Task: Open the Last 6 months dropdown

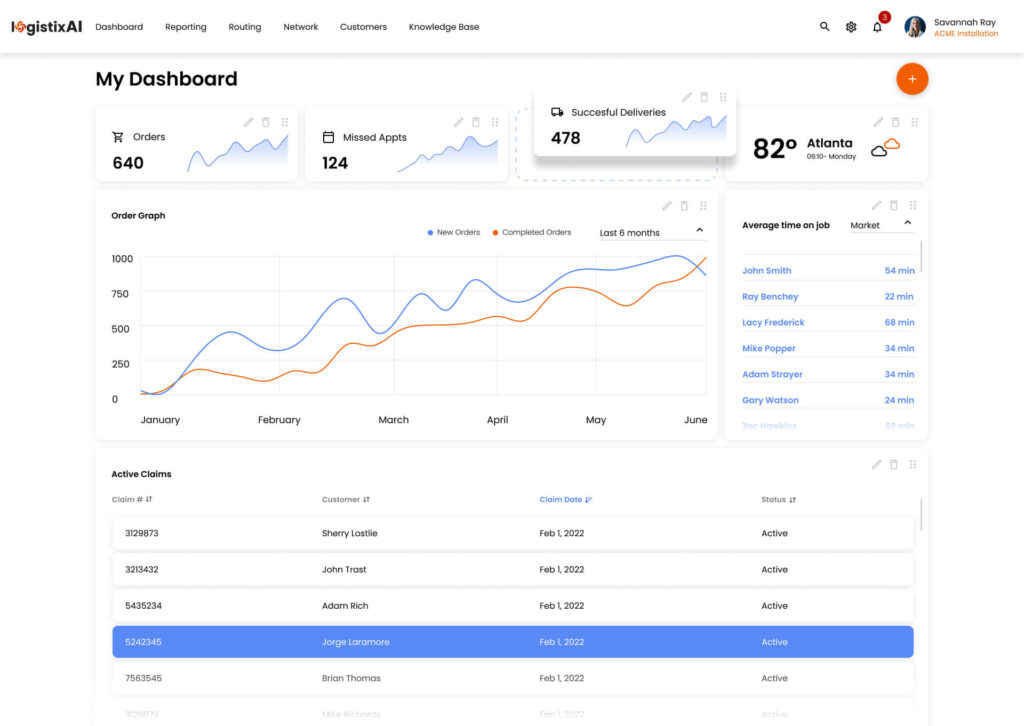Action: pyautogui.click(x=652, y=232)
